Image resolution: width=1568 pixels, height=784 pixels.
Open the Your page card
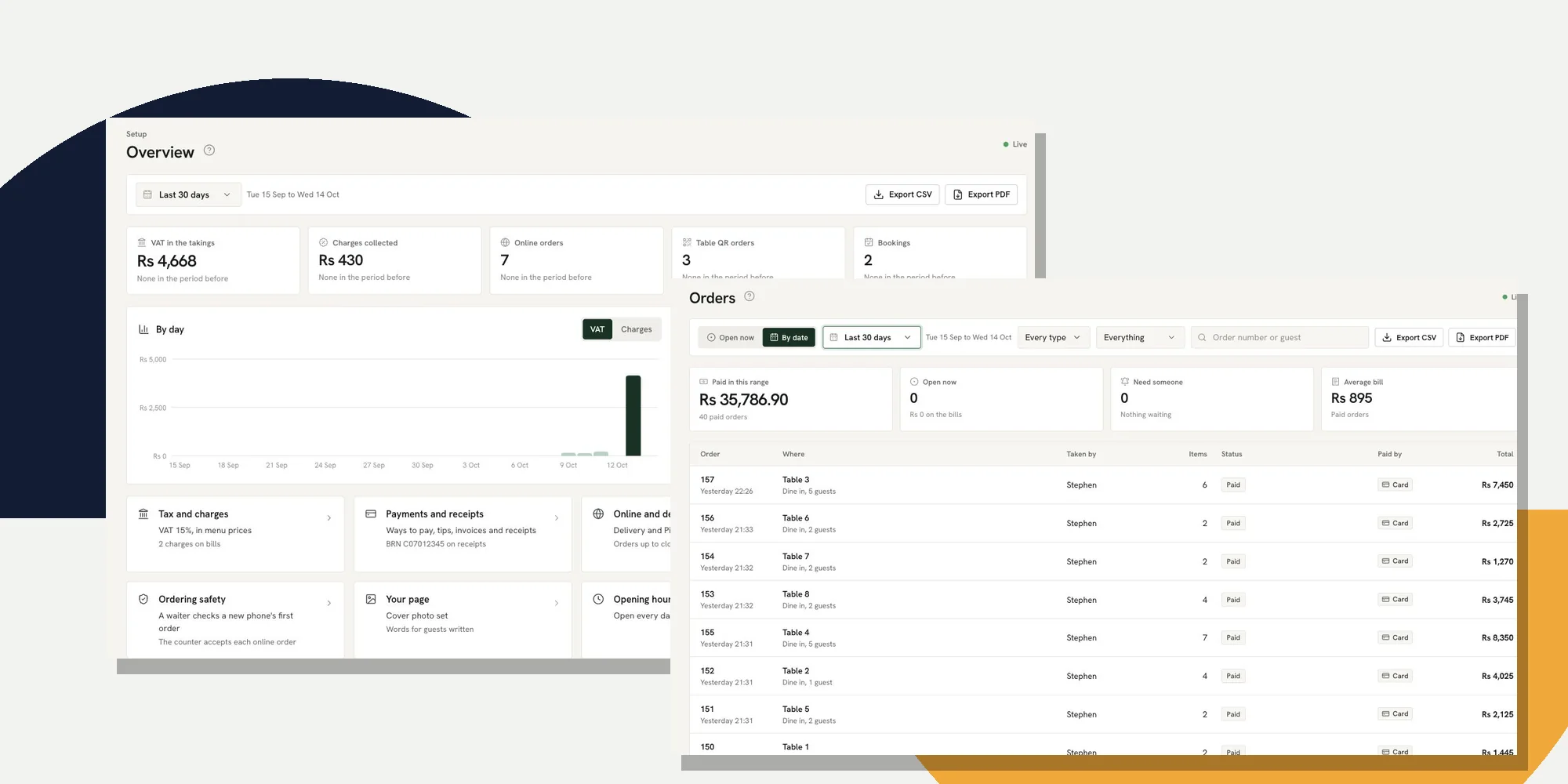pyautogui.click(x=463, y=619)
